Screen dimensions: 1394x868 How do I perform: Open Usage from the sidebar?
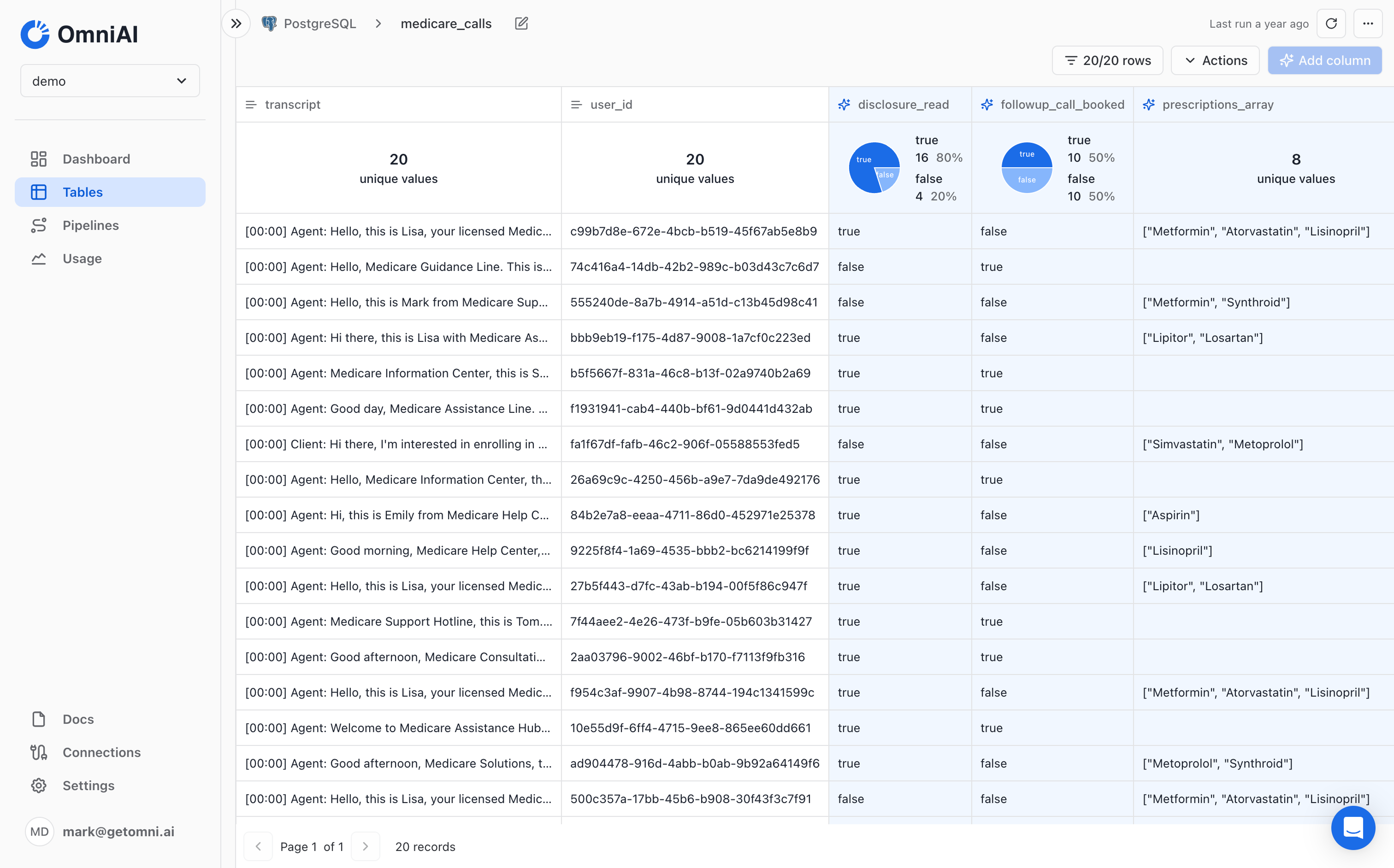point(82,258)
